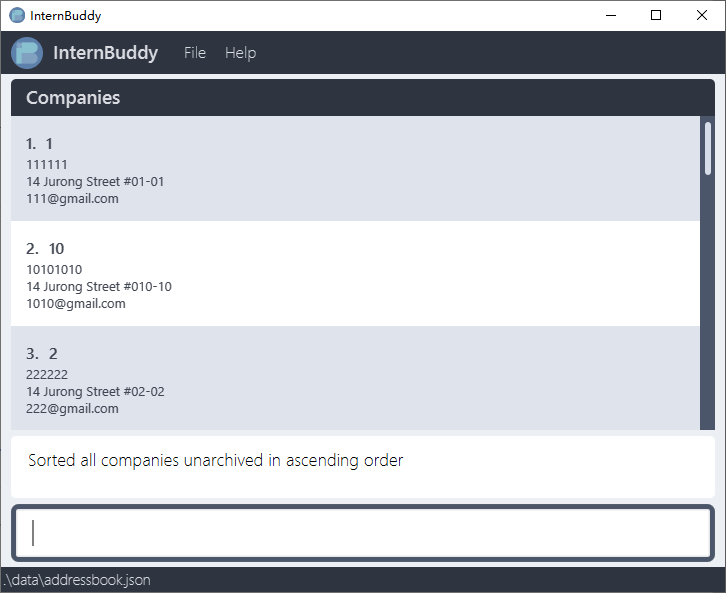726x593 pixels.
Task: Click address 14 Jurong Street #010-10
Action: click(x=99, y=287)
